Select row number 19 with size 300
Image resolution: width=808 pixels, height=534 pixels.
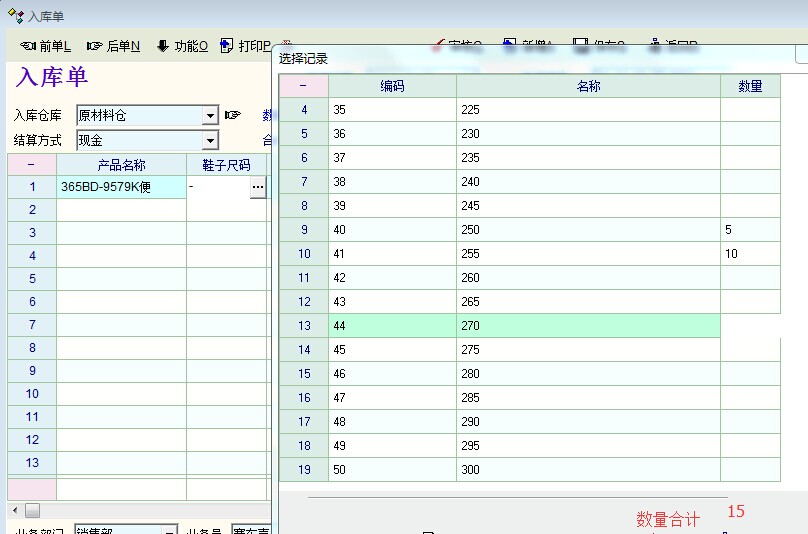click(304, 470)
